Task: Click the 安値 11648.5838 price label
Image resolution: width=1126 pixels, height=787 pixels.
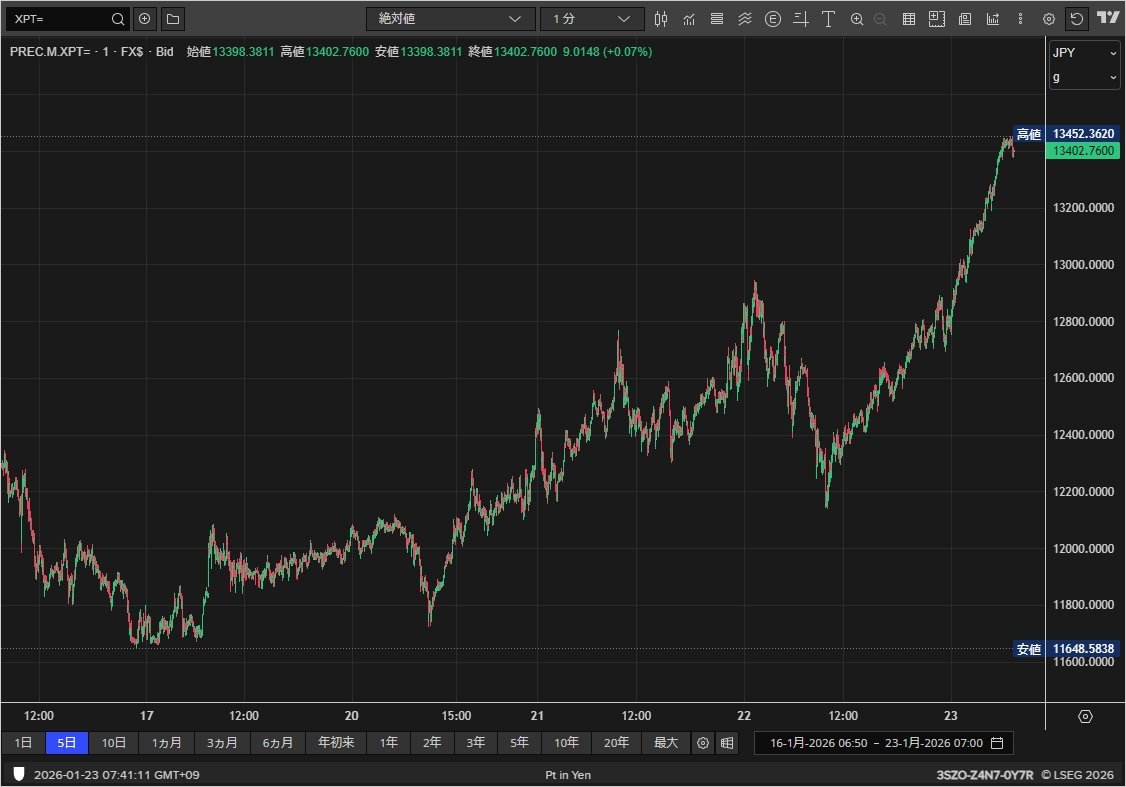Action: click(x=1066, y=649)
